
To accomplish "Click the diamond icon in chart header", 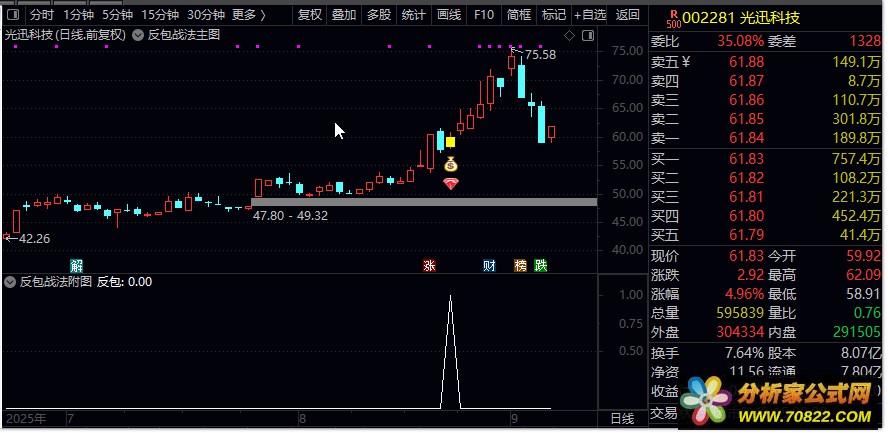I will [570, 36].
